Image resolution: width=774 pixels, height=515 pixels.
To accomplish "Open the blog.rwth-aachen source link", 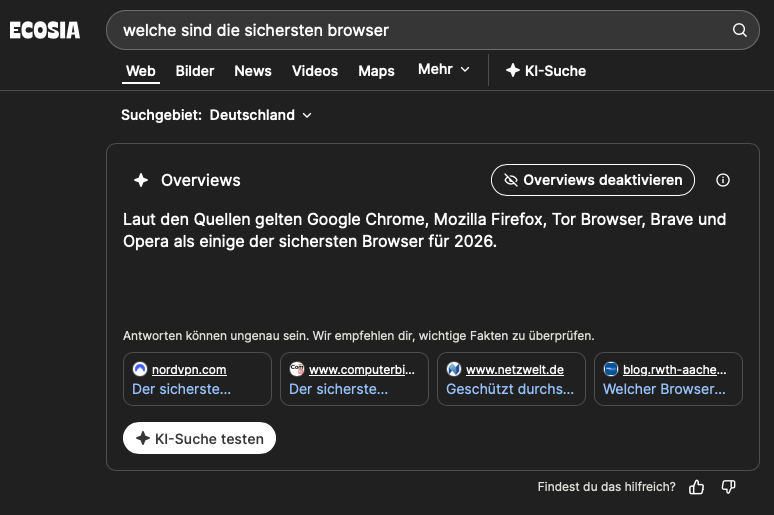I will [x=668, y=379].
